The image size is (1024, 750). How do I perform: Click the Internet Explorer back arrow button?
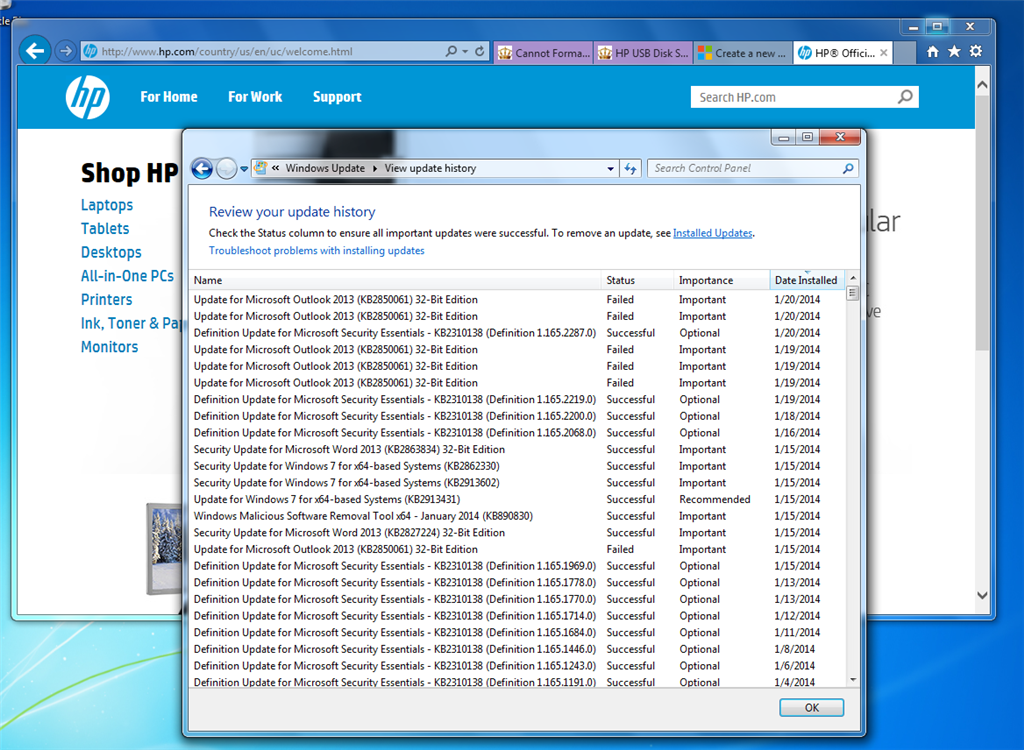(x=35, y=50)
